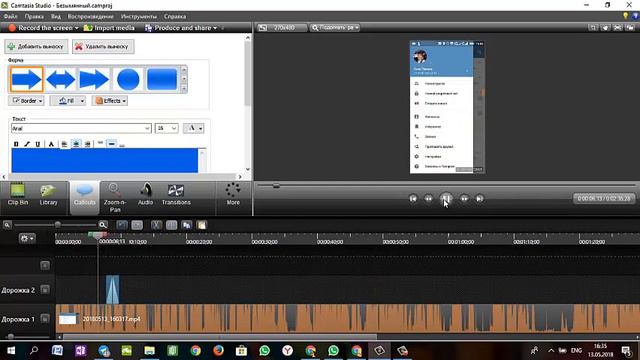Screen dimensions: 640x360
Task: Open the File menu
Action: tap(11, 16)
